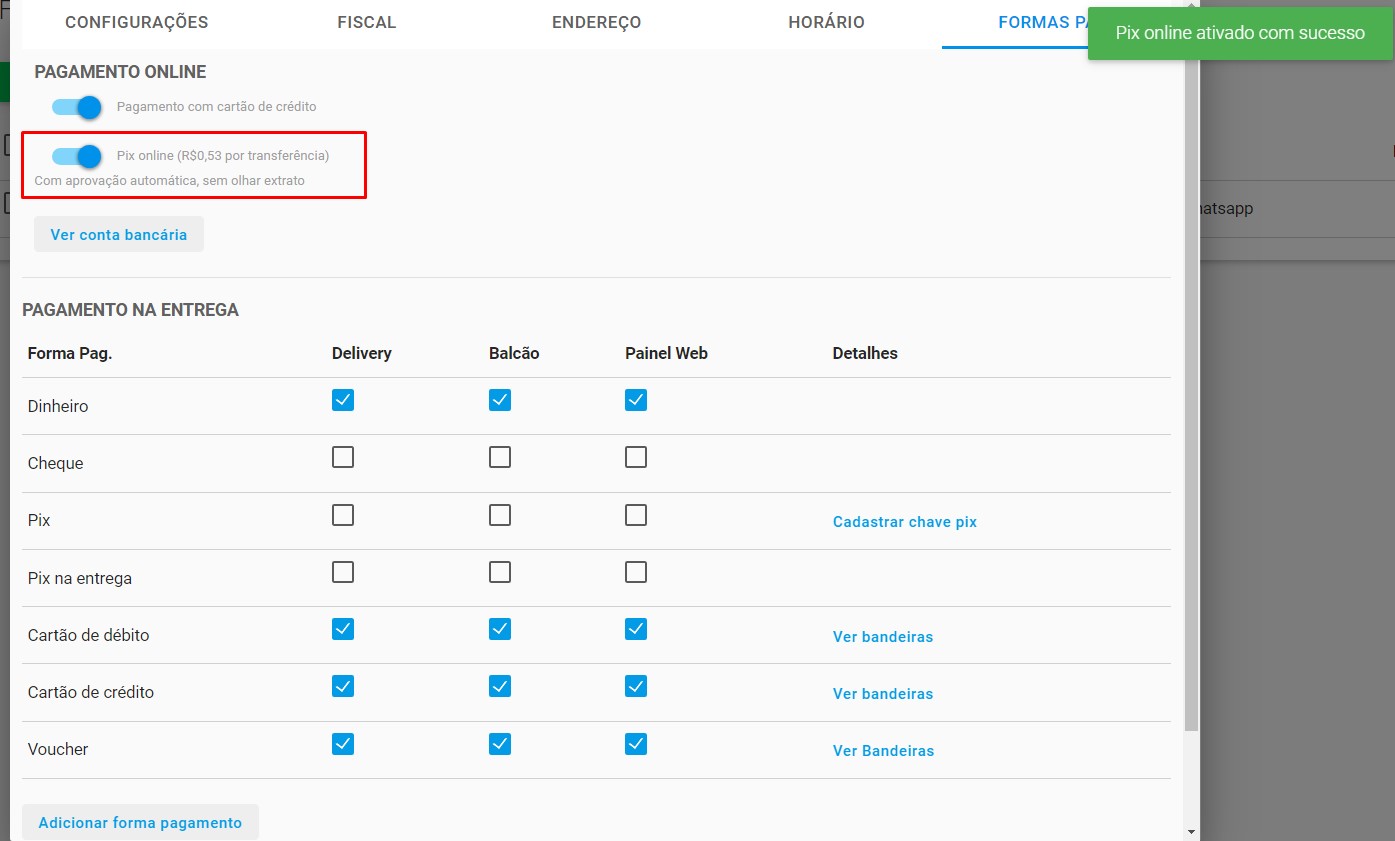Click Ver conta bancária button
The height and width of the screenshot is (841, 1395).
[119, 235]
